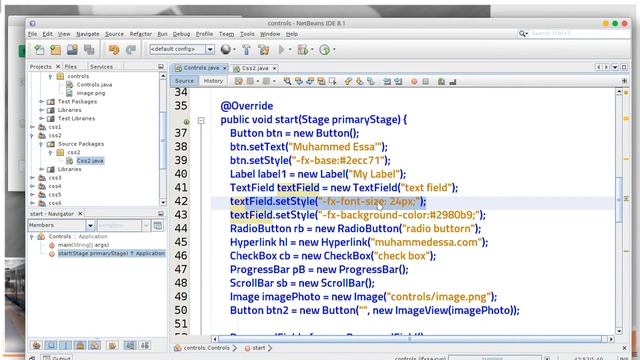640x360 pixels.
Task: Click the globe browser icon in toolbar
Action: (x=226, y=50)
